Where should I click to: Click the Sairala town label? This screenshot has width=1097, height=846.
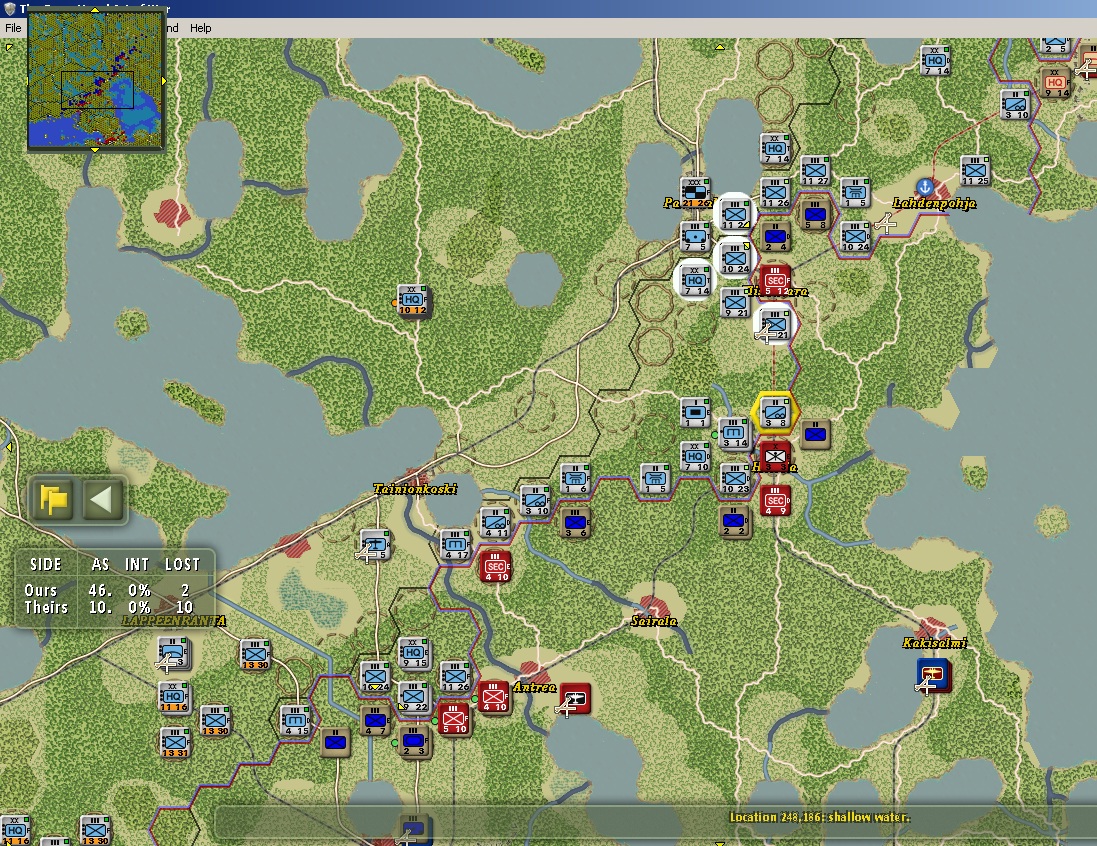pos(653,621)
